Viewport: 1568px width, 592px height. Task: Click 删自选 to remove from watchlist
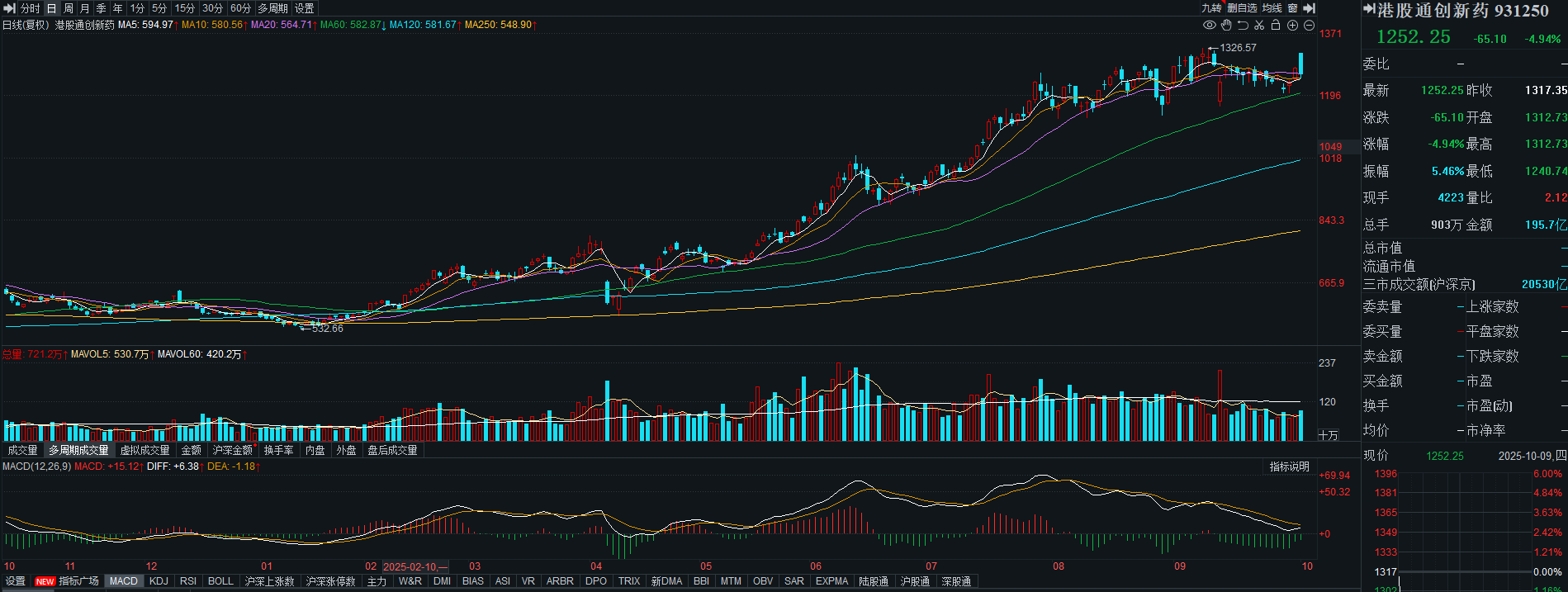[x=1242, y=8]
